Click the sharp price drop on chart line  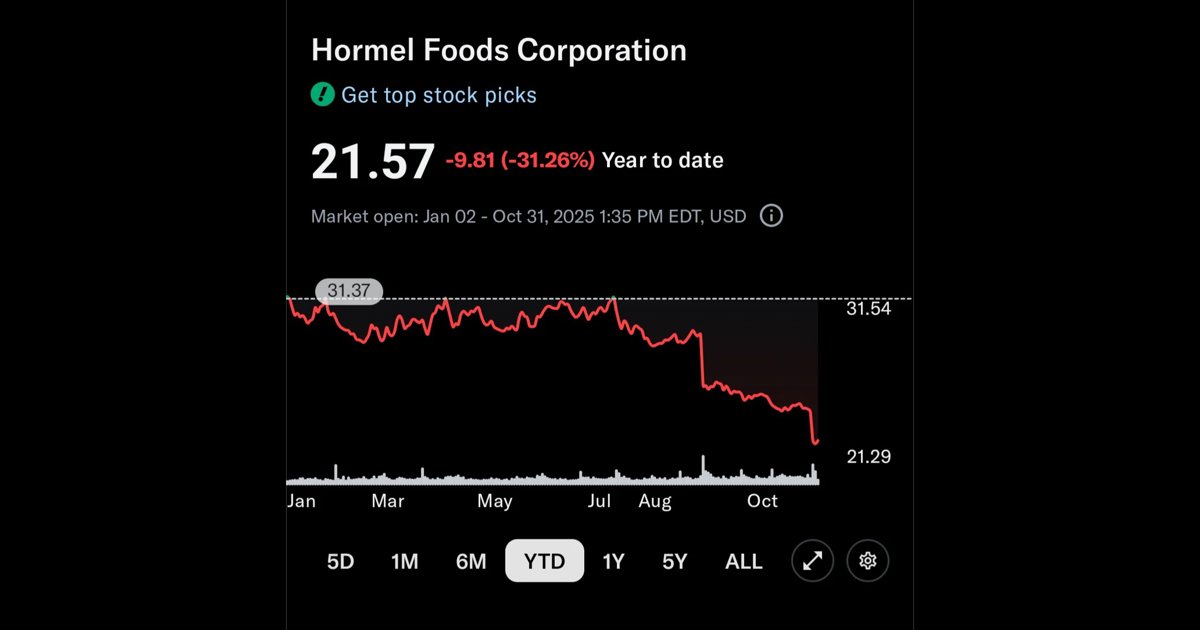[703, 360]
